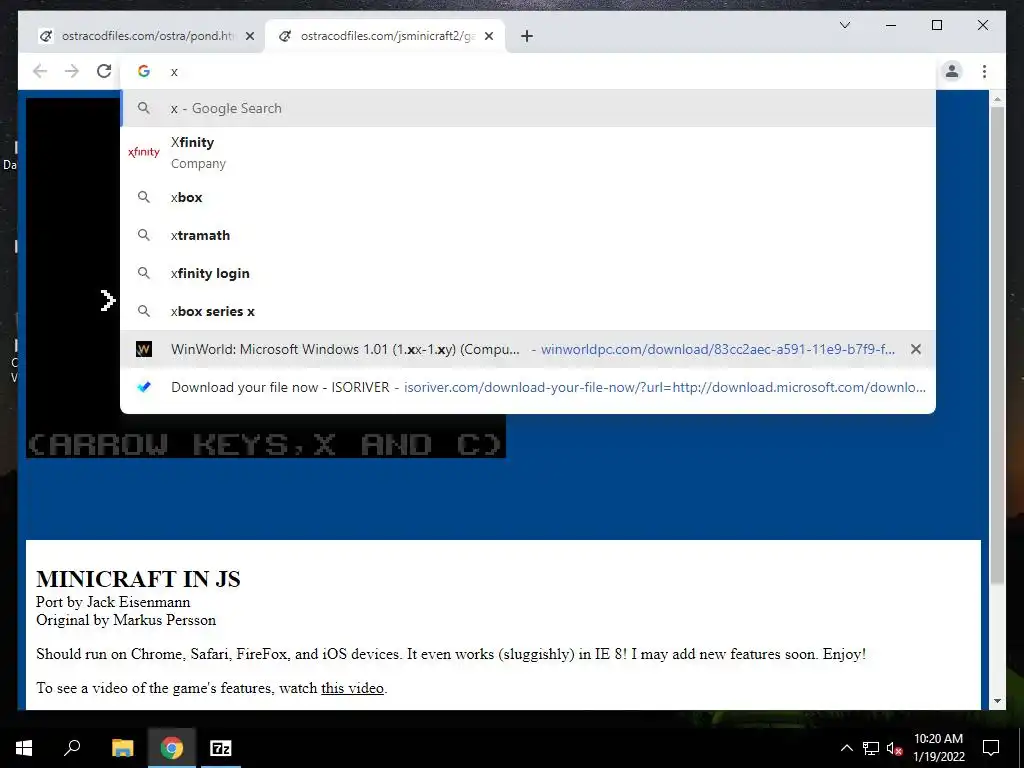Open a new tab with plus button
Screen dimensions: 1024x768
tap(527, 36)
